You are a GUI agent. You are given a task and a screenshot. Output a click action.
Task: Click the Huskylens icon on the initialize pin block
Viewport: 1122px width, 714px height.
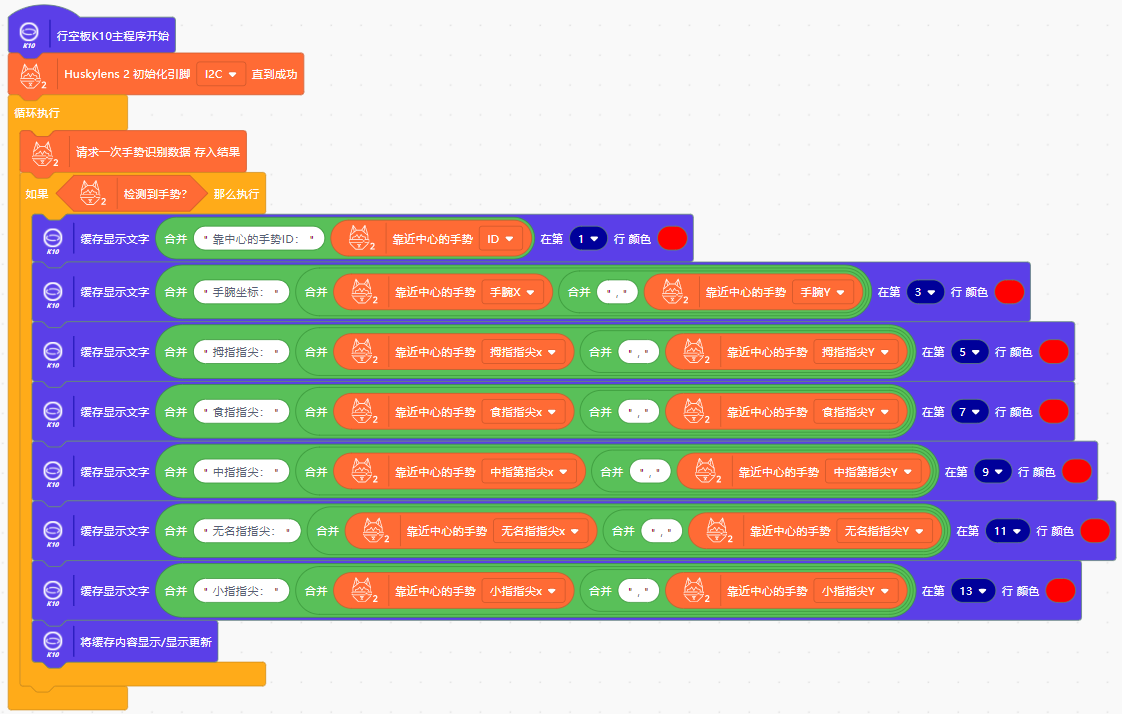[x=32, y=75]
